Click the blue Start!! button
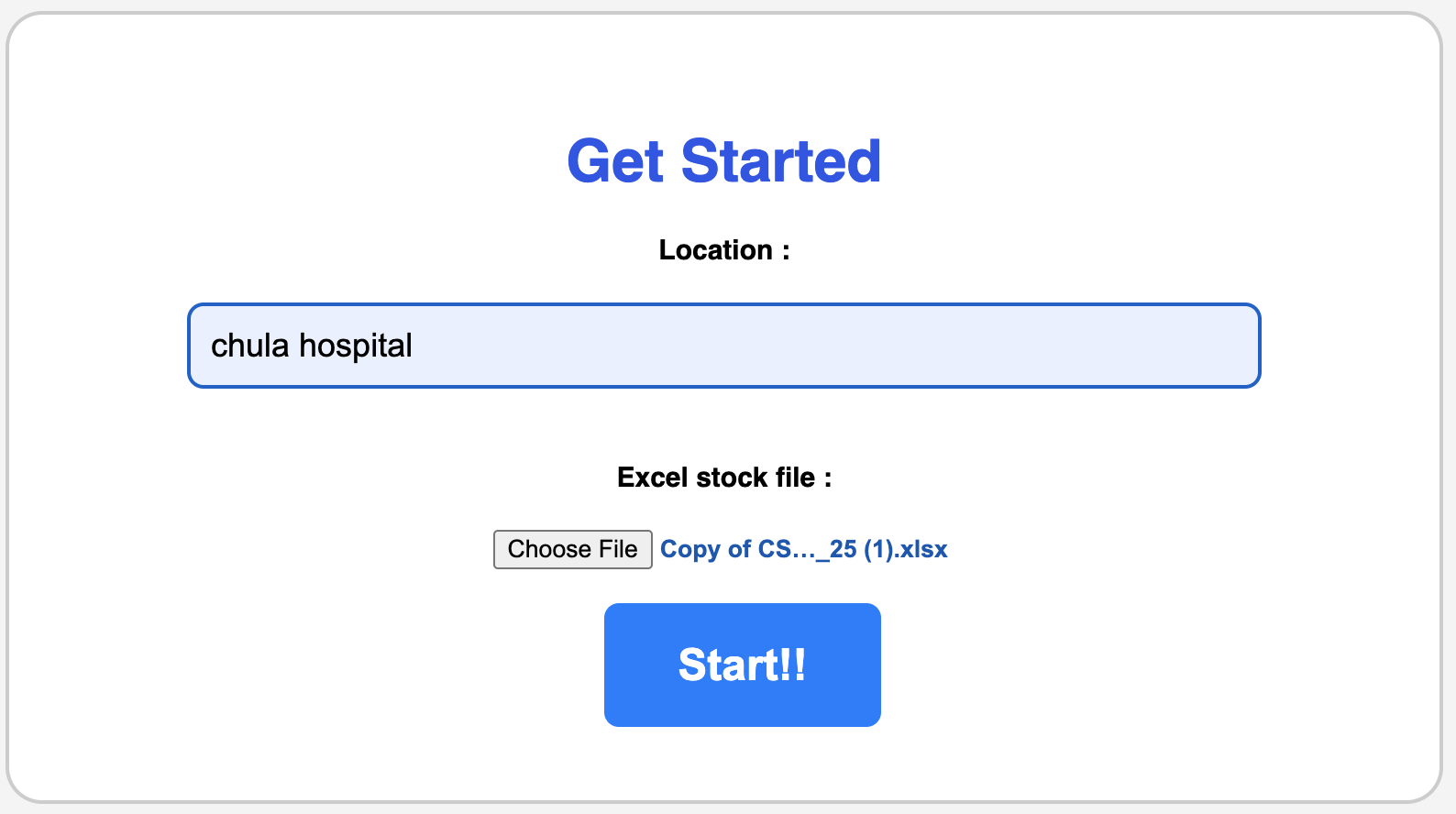The width and height of the screenshot is (1456, 814). pyautogui.click(x=742, y=665)
